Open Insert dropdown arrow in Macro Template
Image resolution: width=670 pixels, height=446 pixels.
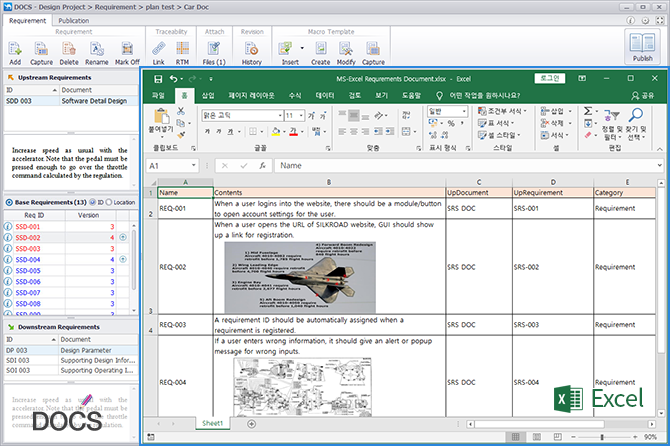pyautogui.click(x=302, y=48)
